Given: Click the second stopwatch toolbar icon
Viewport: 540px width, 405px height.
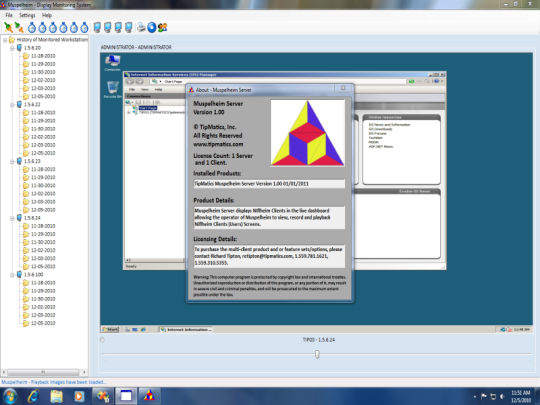Looking at the screenshot, I should coord(42,27).
